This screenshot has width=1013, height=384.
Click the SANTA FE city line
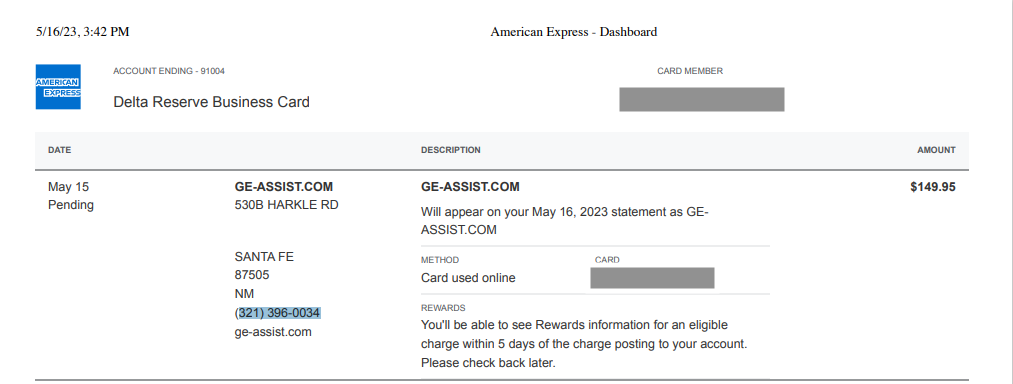click(264, 257)
